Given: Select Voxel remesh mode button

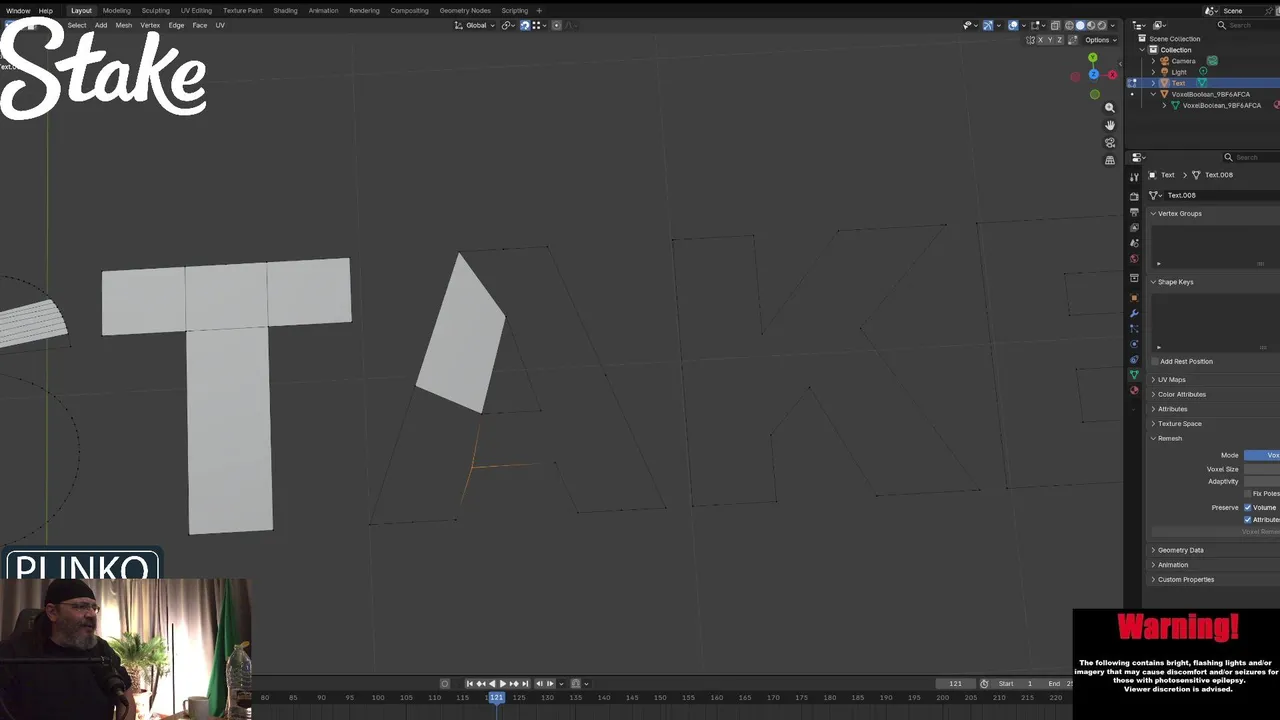Looking at the screenshot, I should click(x=1262, y=455).
